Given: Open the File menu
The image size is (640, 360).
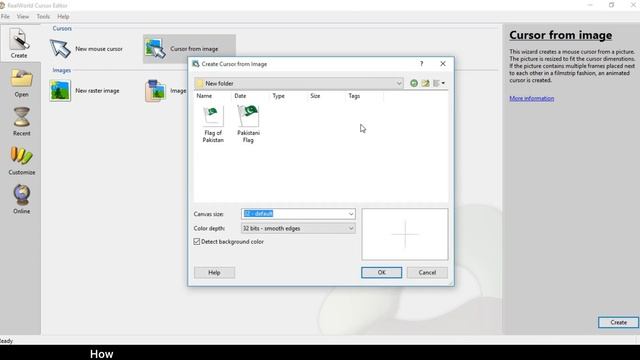Looking at the screenshot, I should (5, 17).
